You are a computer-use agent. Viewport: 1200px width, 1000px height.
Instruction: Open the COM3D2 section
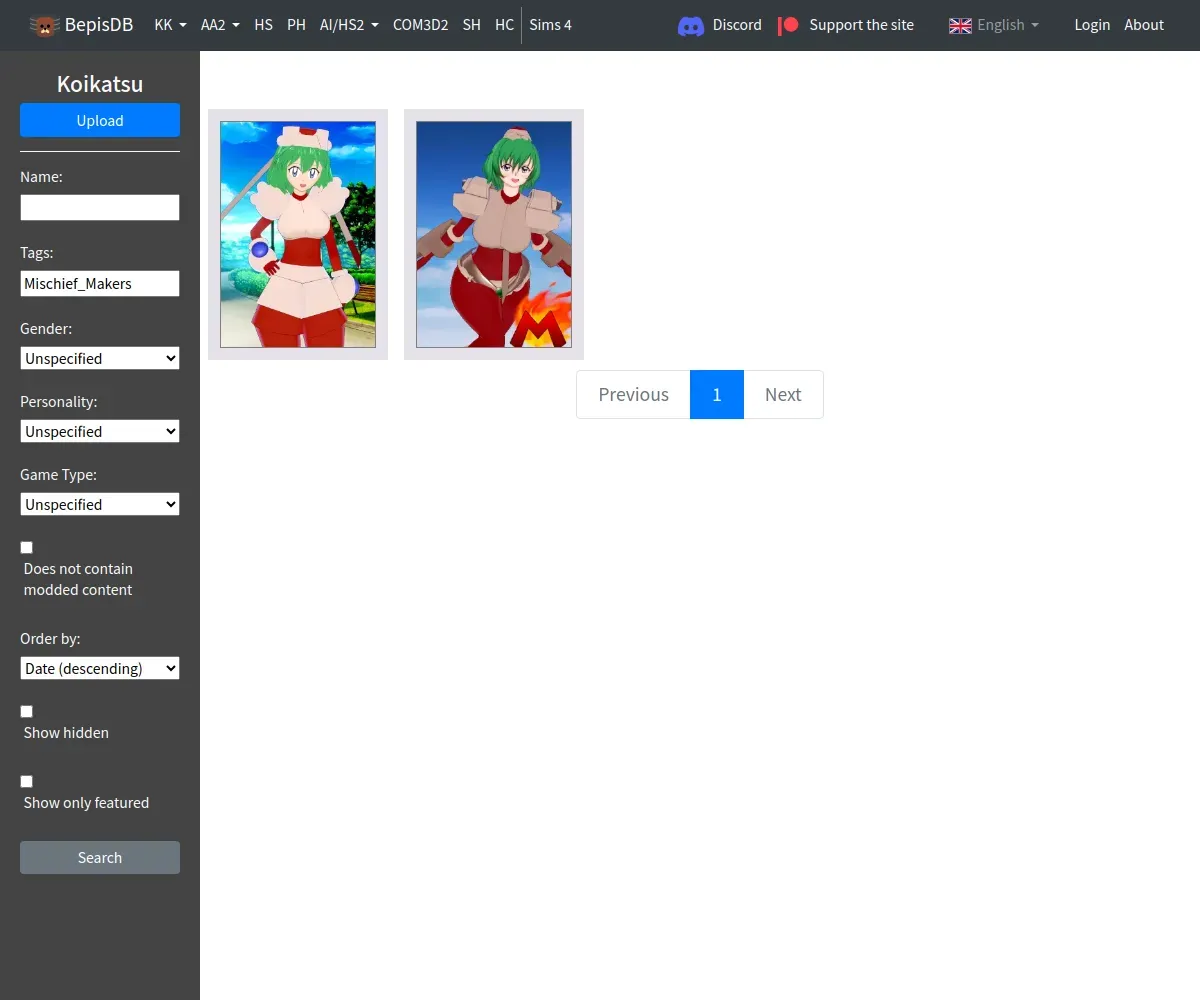tap(420, 25)
